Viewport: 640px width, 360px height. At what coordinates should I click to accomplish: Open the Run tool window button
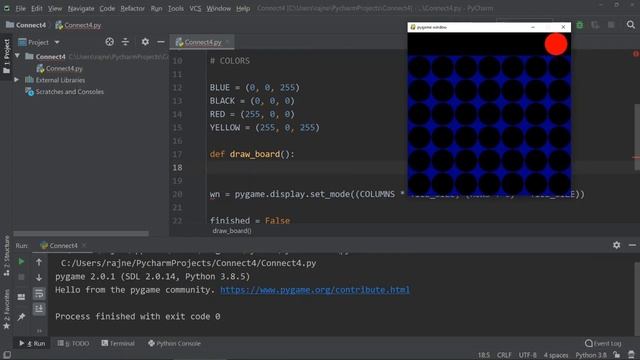click(32, 343)
